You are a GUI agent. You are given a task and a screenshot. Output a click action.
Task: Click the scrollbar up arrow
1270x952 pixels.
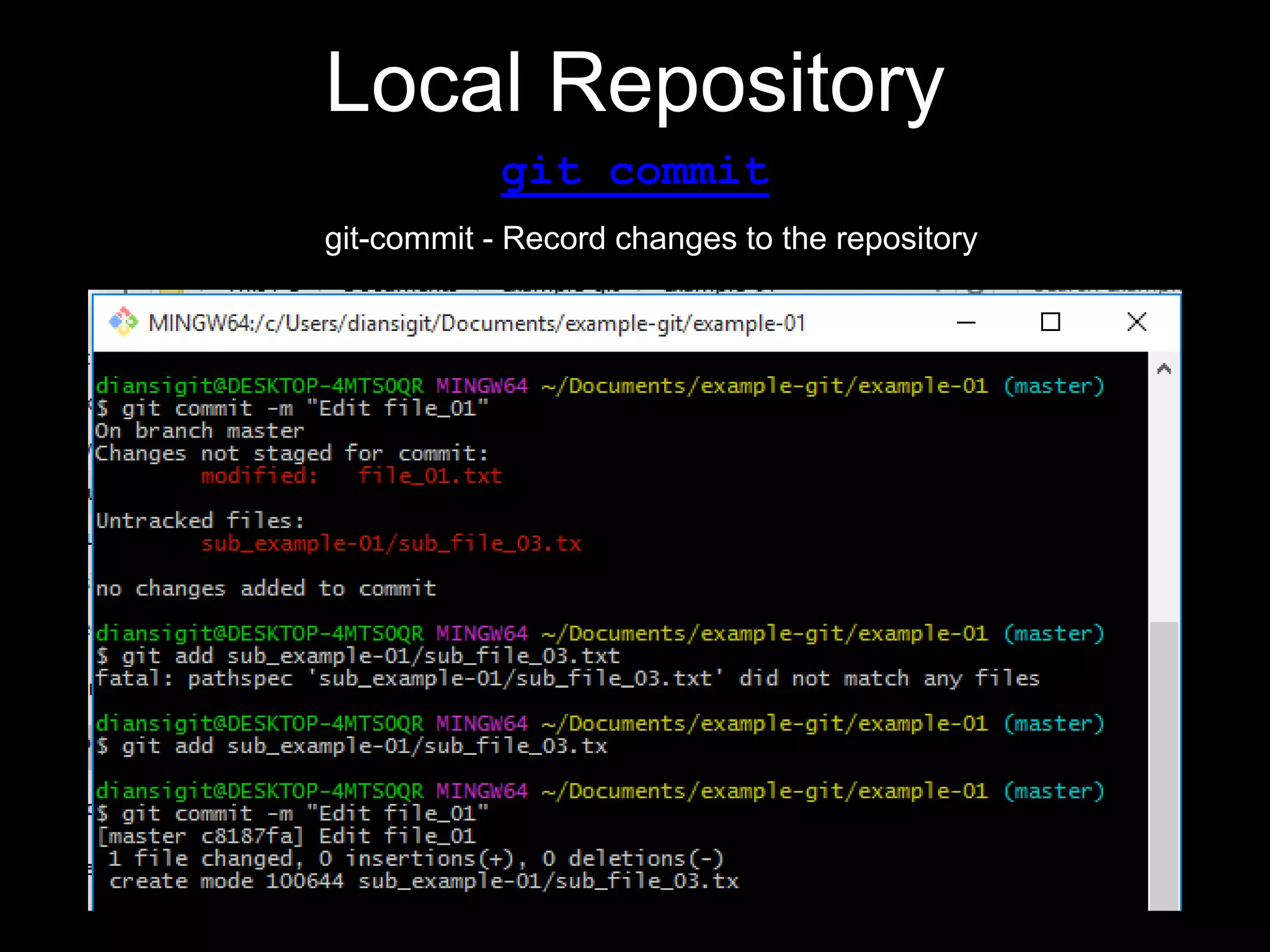(1163, 369)
